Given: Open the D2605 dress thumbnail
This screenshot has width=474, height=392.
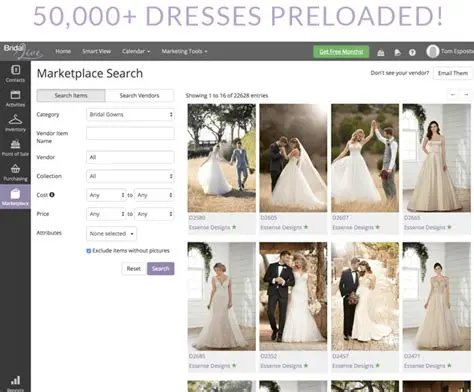Looking at the screenshot, I should click(293, 158).
